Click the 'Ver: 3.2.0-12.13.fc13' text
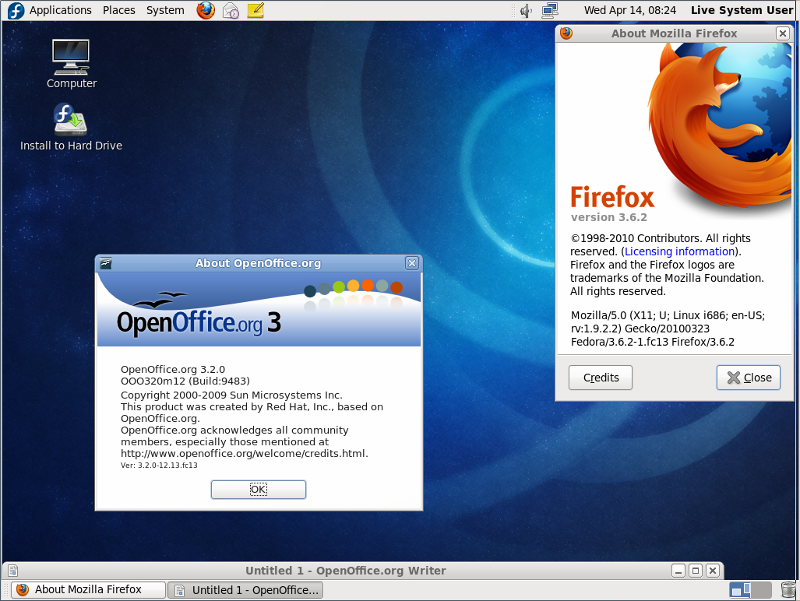800x601 pixels. coord(159,465)
